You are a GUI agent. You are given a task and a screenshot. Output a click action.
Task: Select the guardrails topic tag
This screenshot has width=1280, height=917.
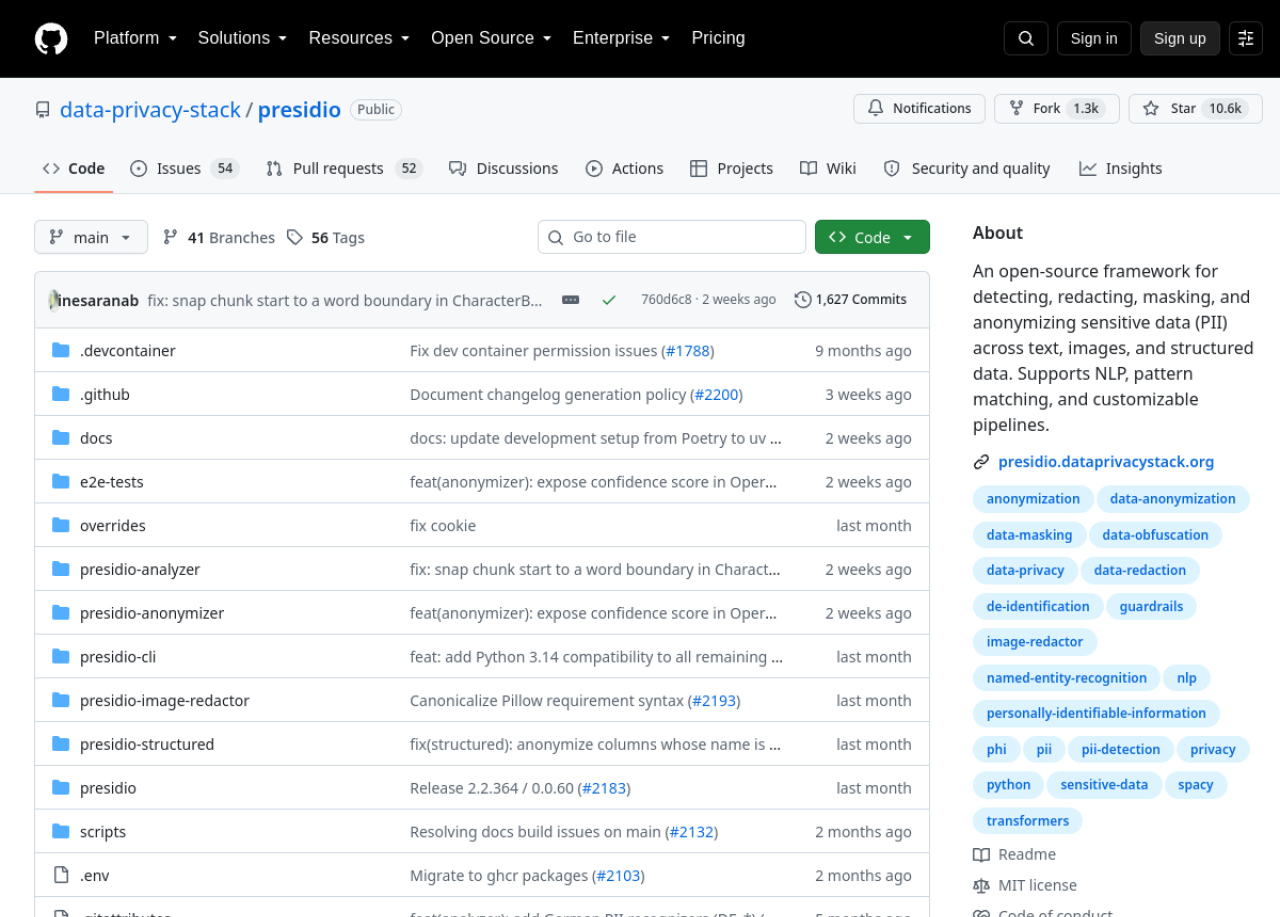1151,606
